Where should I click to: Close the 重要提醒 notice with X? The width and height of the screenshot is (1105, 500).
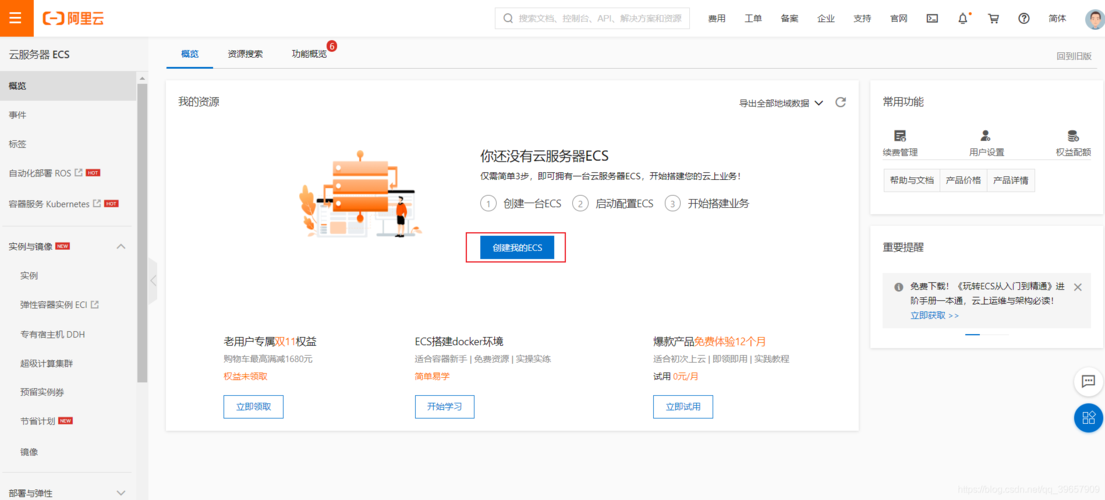1078,287
